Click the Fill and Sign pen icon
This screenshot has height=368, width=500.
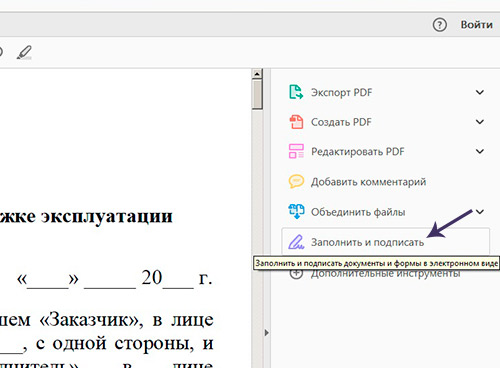click(x=296, y=242)
